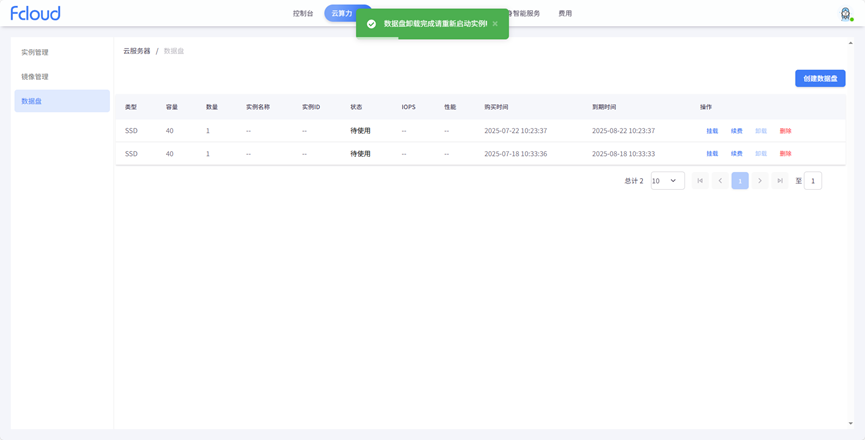Close the green success notification
Image resolution: width=865 pixels, height=440 pixels.
point(495,24)
